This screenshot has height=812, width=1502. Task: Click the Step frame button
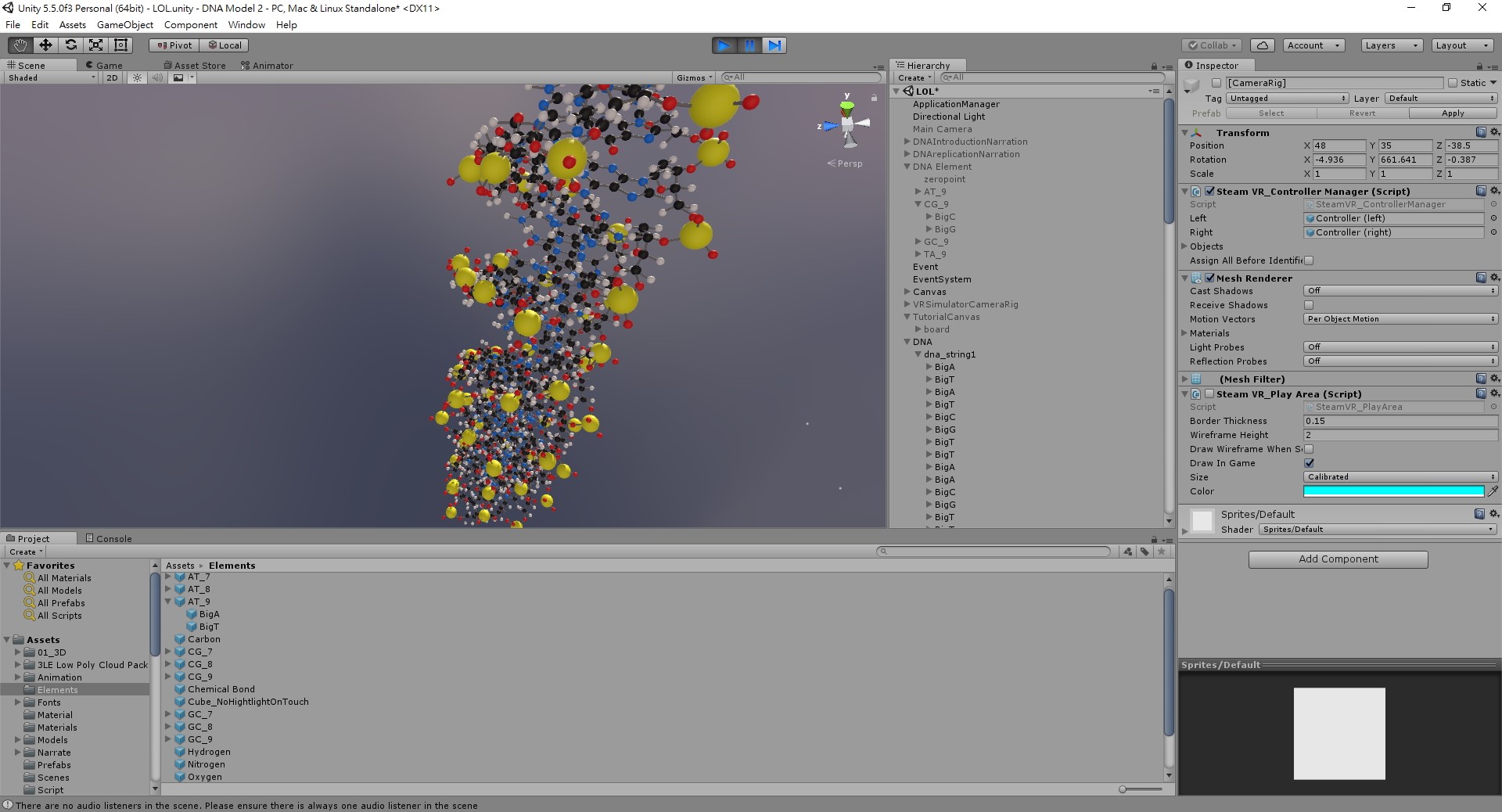tap(774, 45)
